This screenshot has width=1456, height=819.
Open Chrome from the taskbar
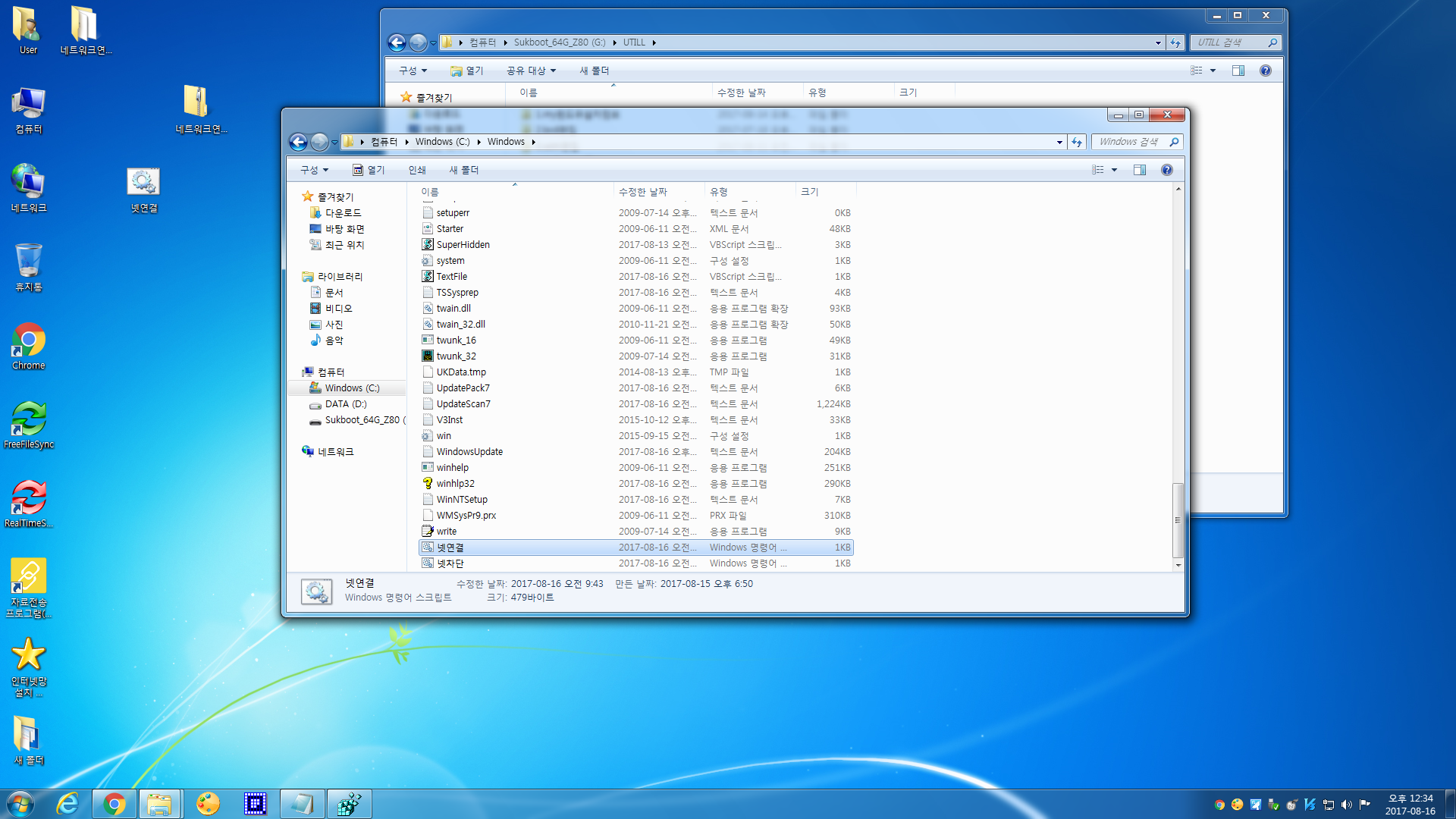(x=115, y=804)
